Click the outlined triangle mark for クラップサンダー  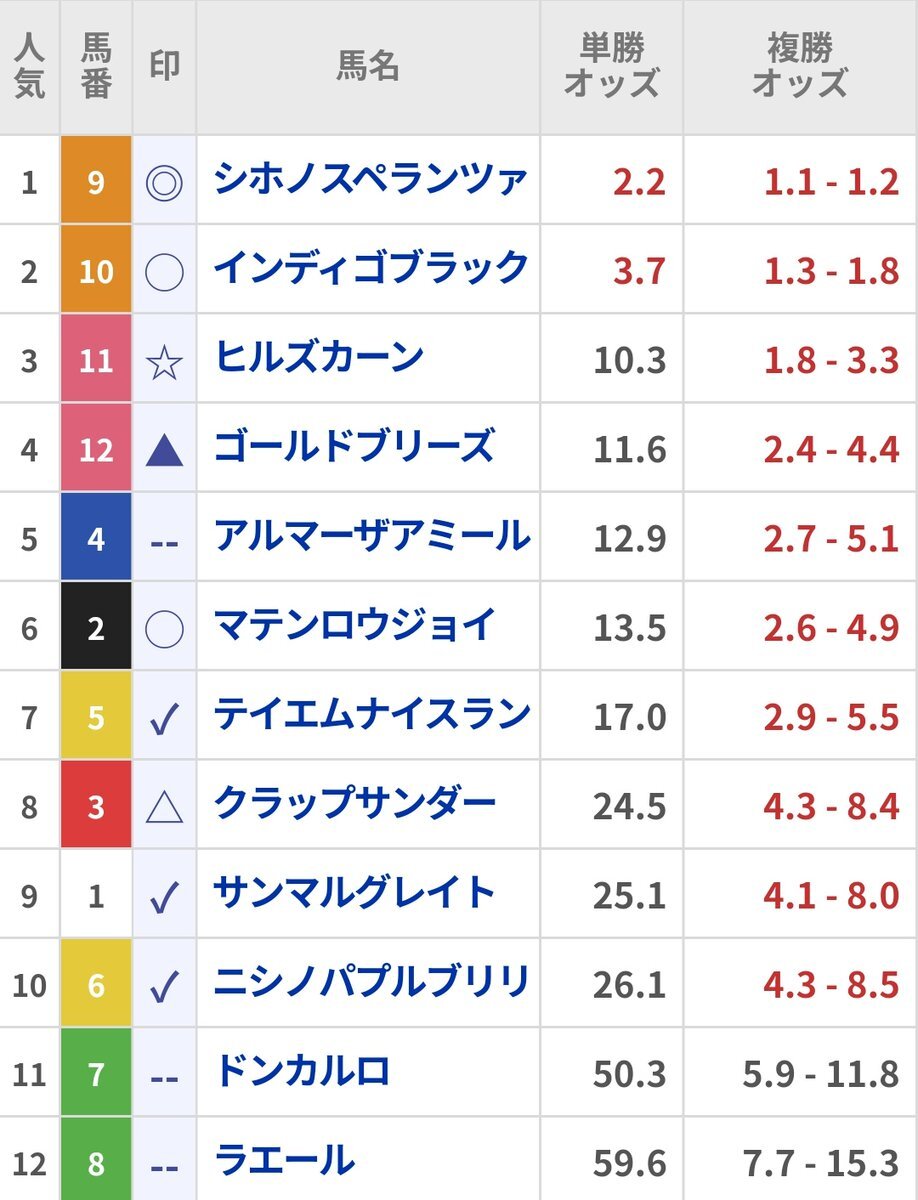[x=164, y=806]
